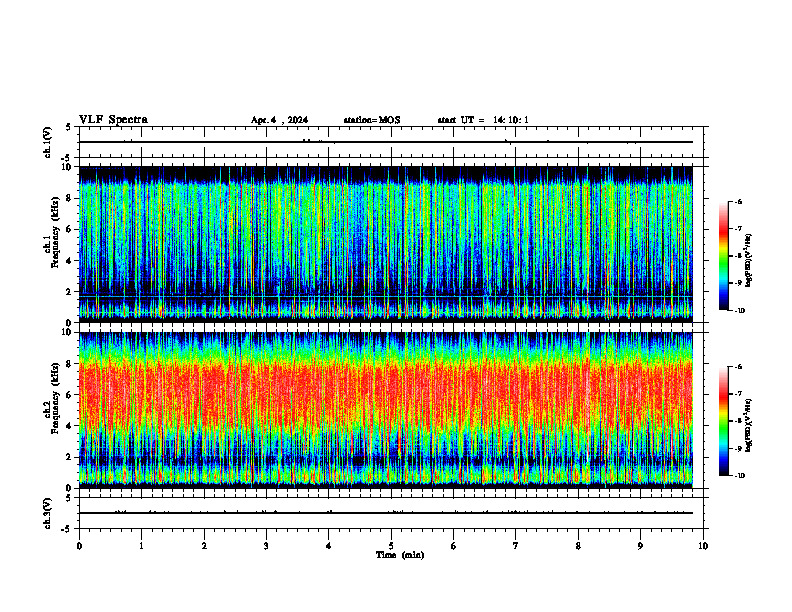This screenshot has height=612, width=792.
Task: Click inside the ch.2 spectrogram panel
Action: pyautogui.click(x=386, y=410)
